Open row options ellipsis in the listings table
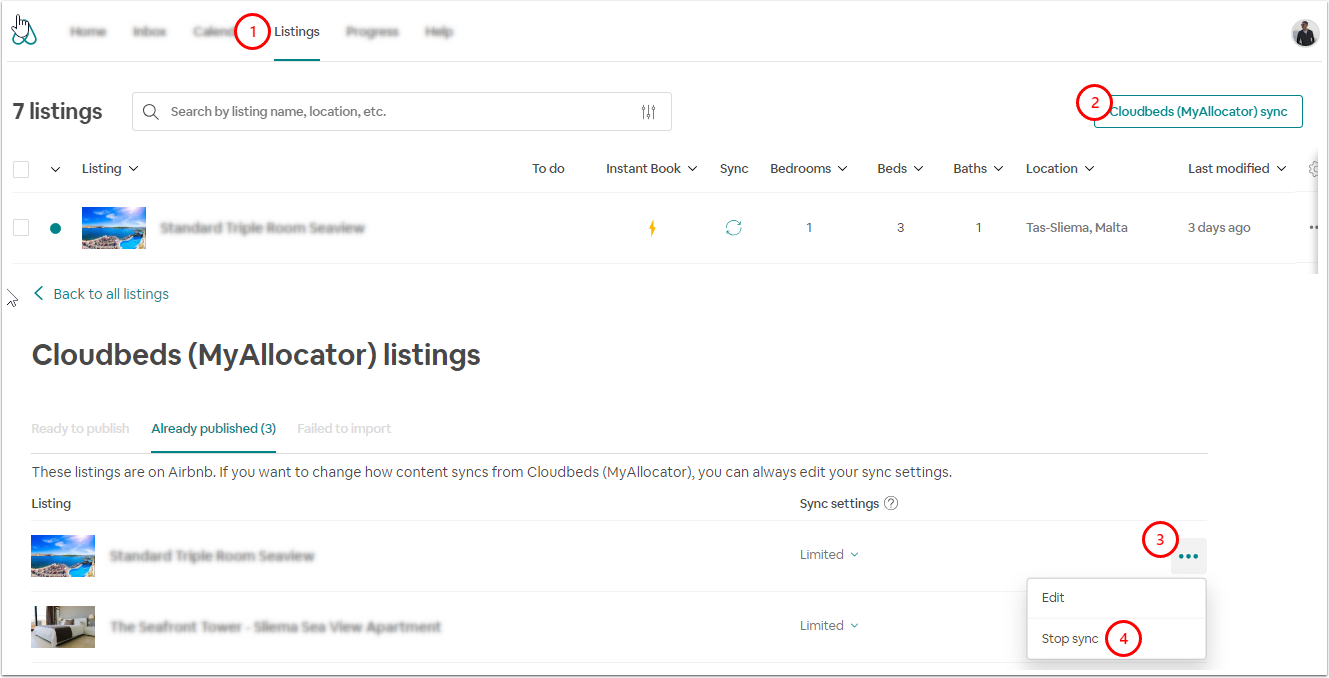1329x678 pixels. coord(1315,228)
